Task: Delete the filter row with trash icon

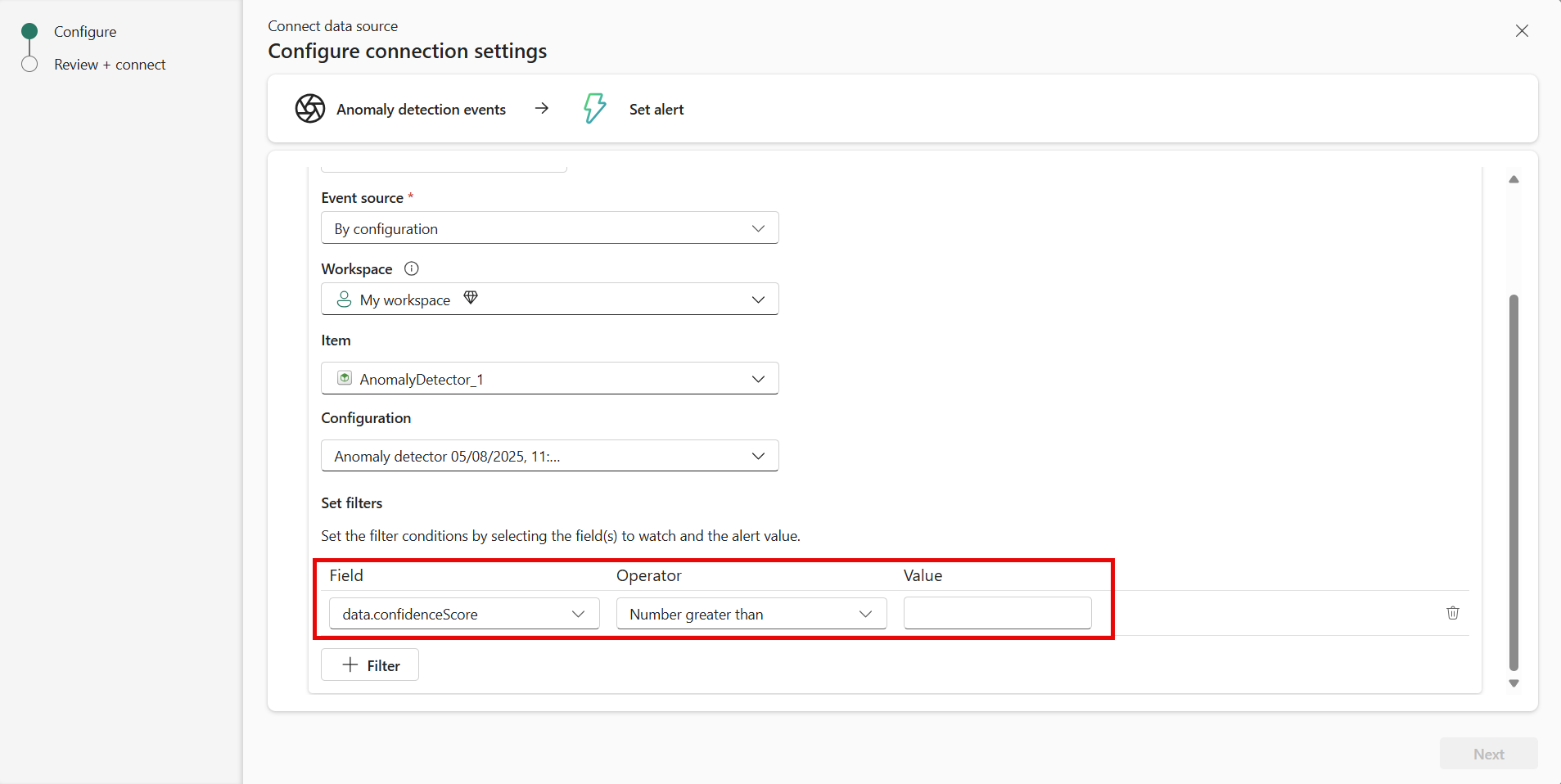Action: pos(1452,613)
